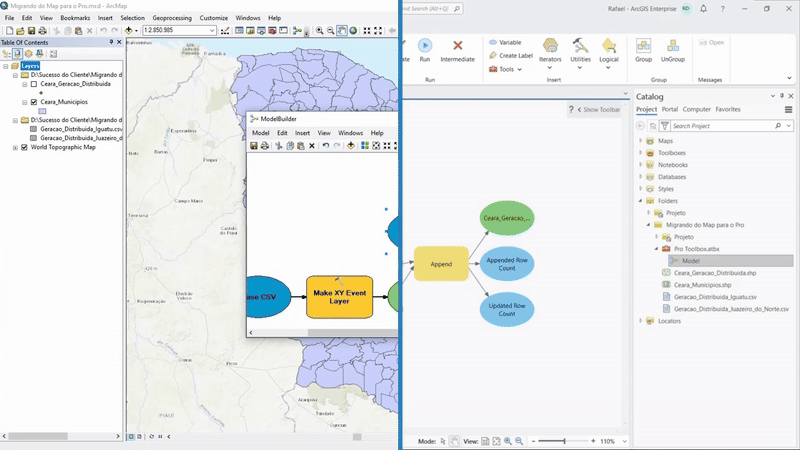The height and width of the screenshot is (450, 800).
Task: Switch TOC to List By Selection
Action: [40, 54]
